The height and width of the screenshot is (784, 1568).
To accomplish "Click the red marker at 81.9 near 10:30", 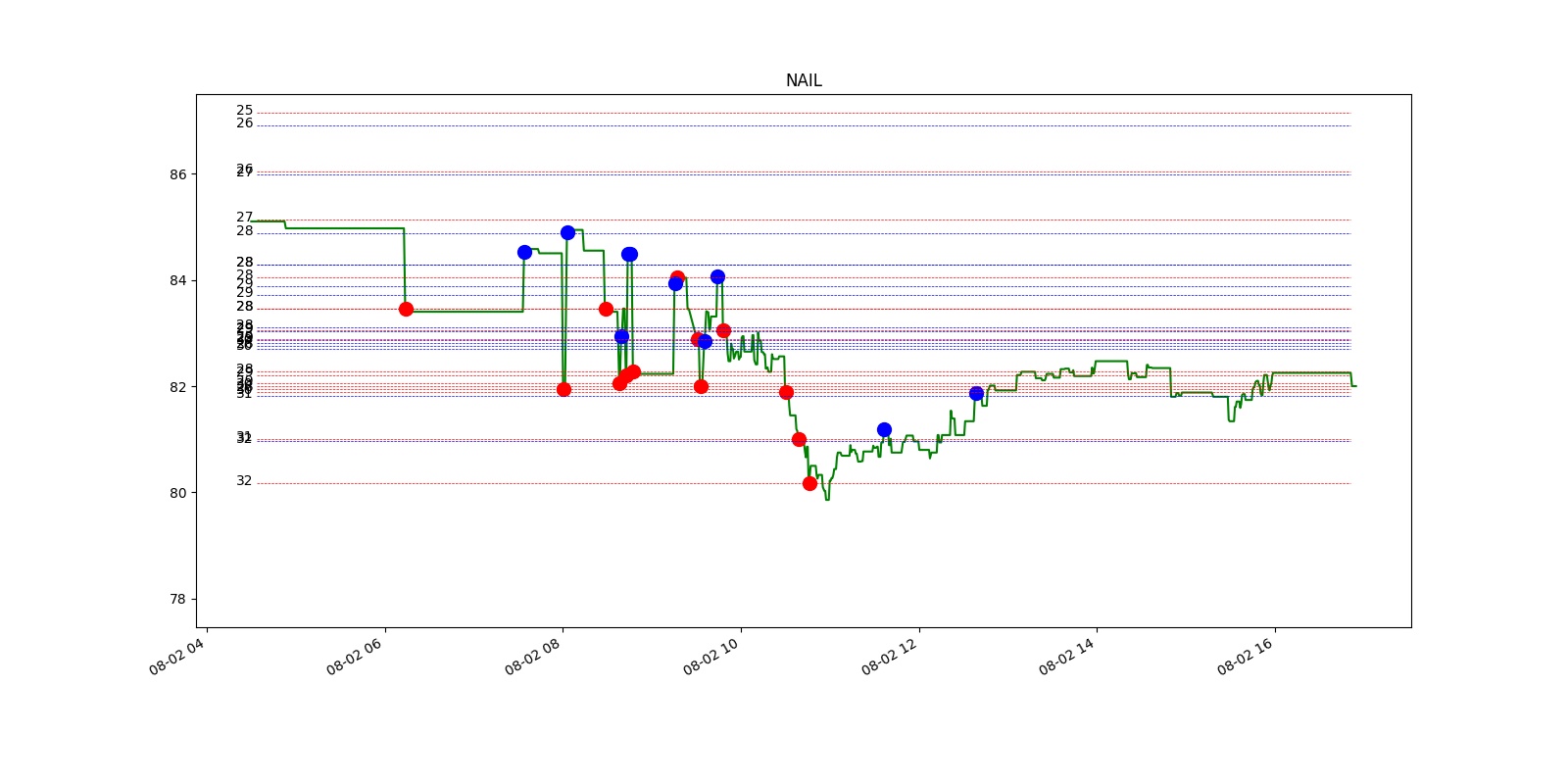I will click(786, 392).
